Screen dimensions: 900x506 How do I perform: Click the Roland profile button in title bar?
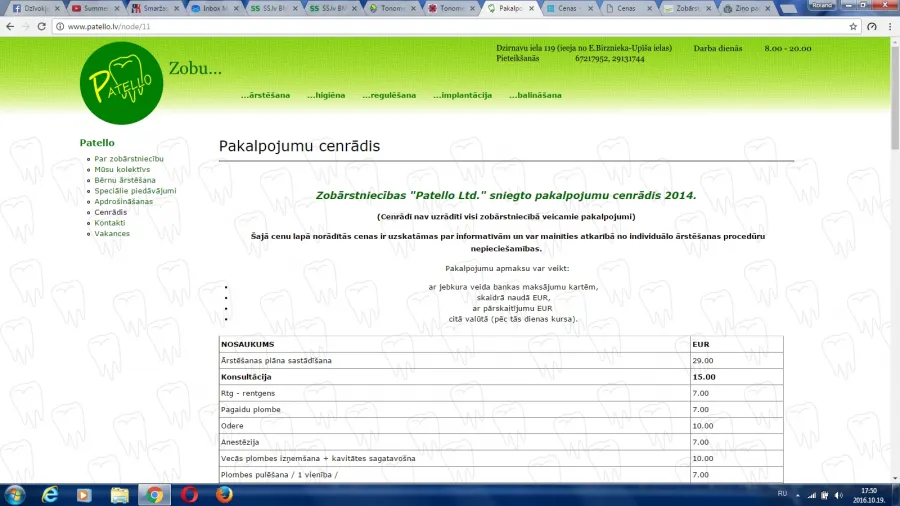(x=822, y=5)
